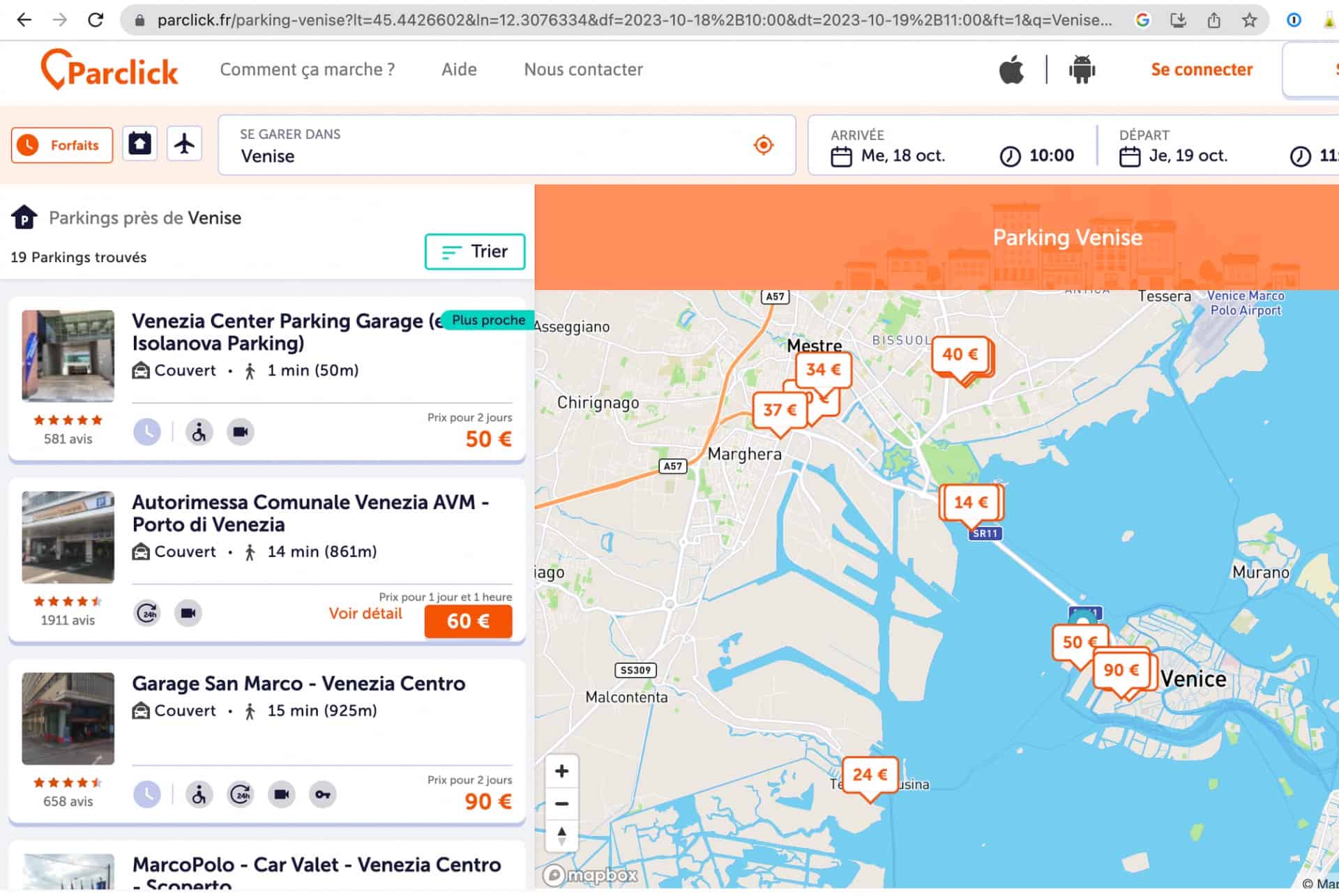The width and height of the screenshot is (1339, 896).
Task: Edit the Se garer dans Venise field
Action: [507, 145]
